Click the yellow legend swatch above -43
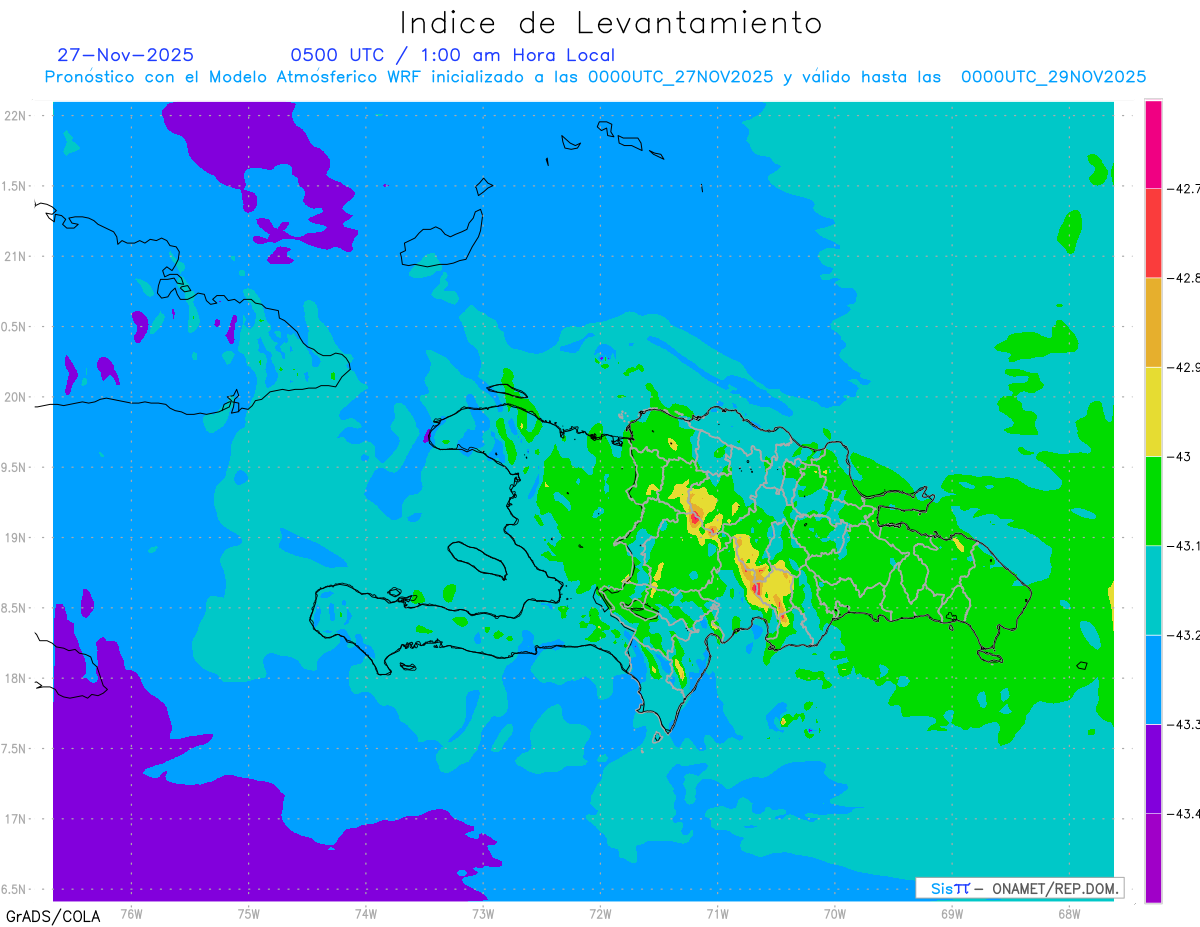Screen dimensions: 1200x927 (1153, 411)
